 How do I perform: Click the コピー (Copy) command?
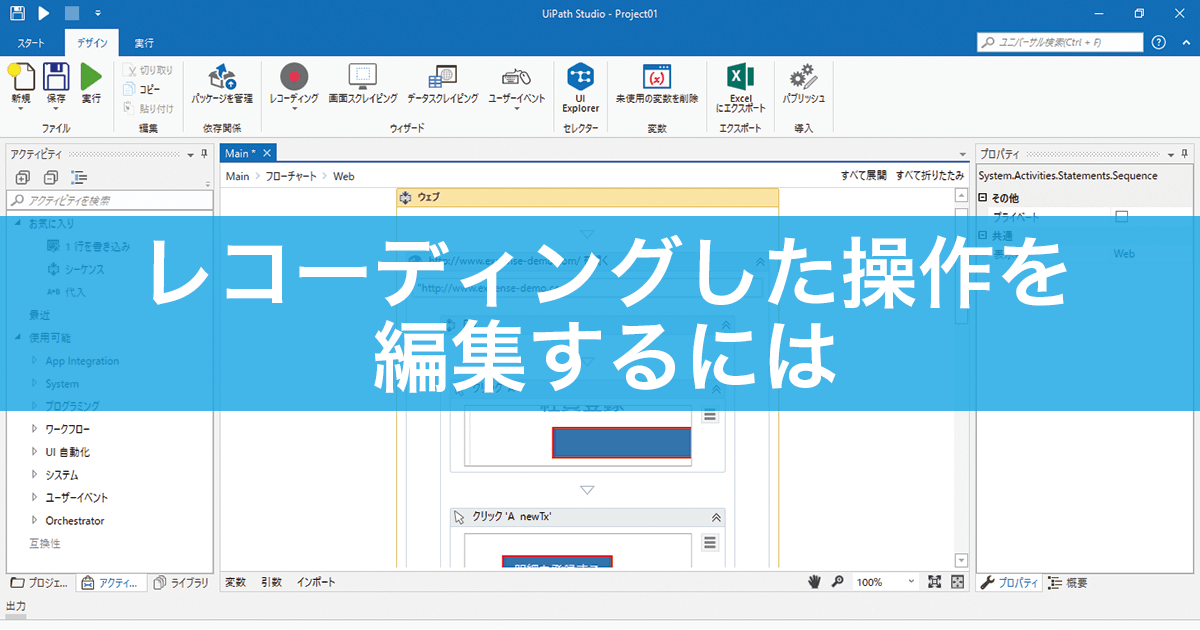tap(142, 89)
